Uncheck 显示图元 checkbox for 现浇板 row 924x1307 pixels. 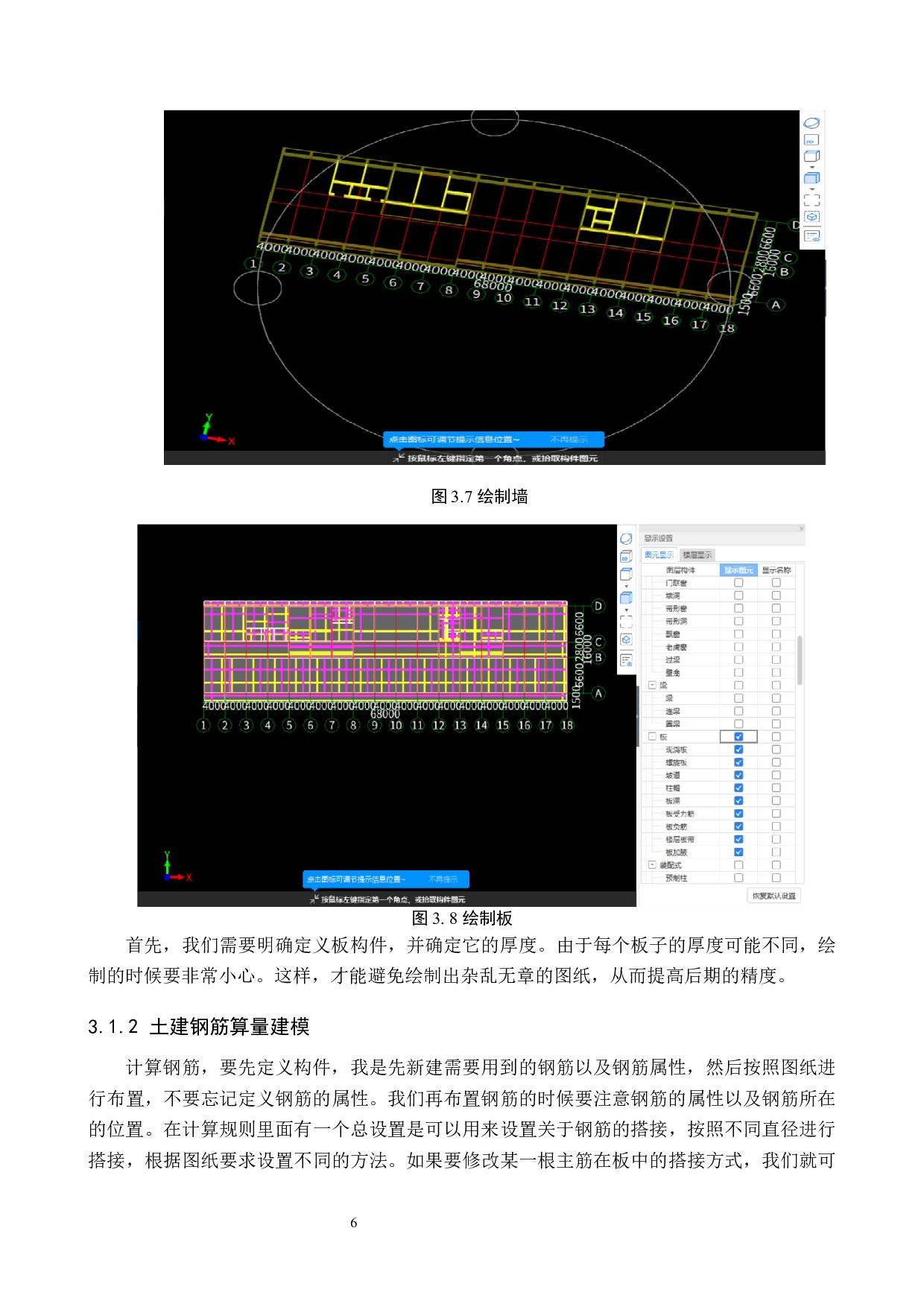point(738,750)
